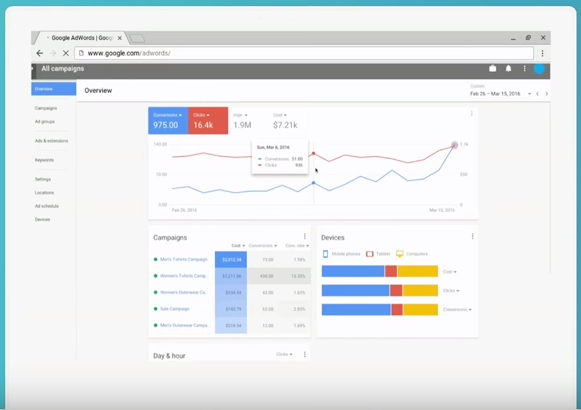
Task: Open the Devices card three-dot menu
Action: [x=472, y=236]
